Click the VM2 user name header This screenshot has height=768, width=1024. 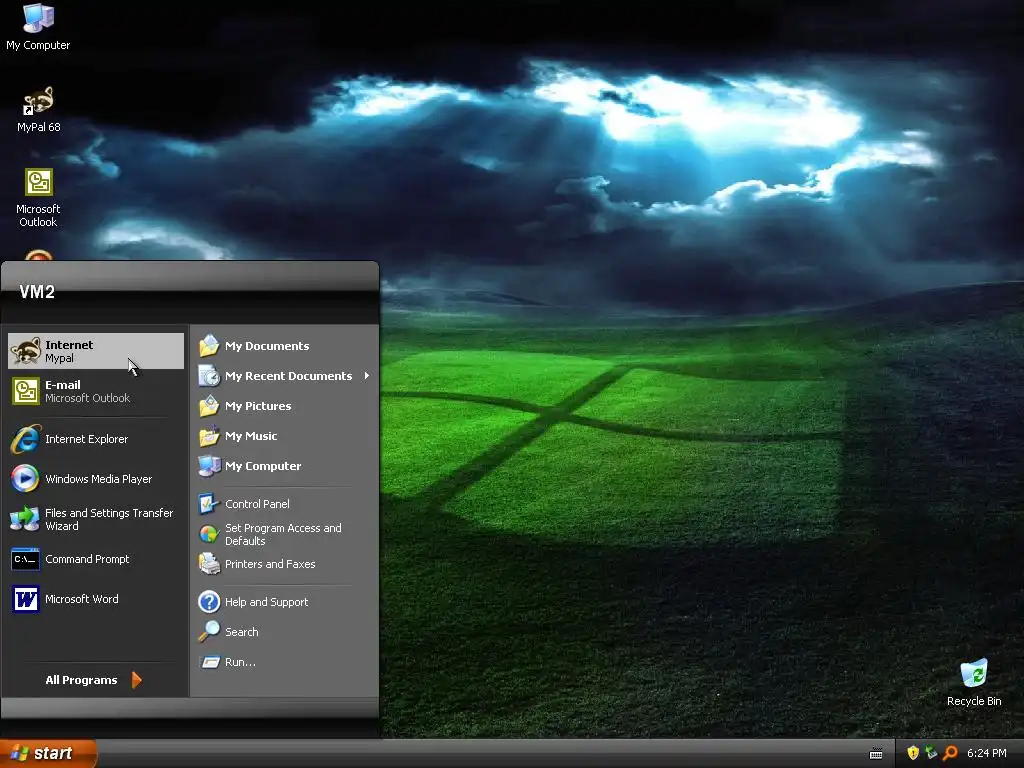tap(37, 292)
